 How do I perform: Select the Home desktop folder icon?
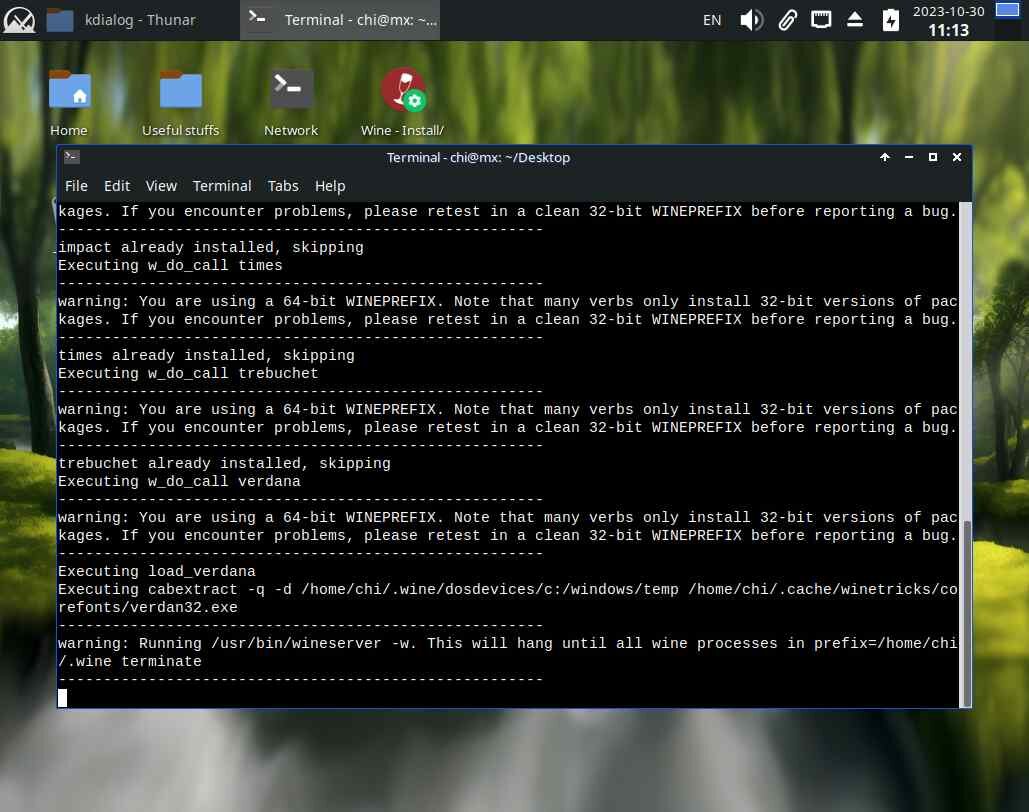coord(70,103)
